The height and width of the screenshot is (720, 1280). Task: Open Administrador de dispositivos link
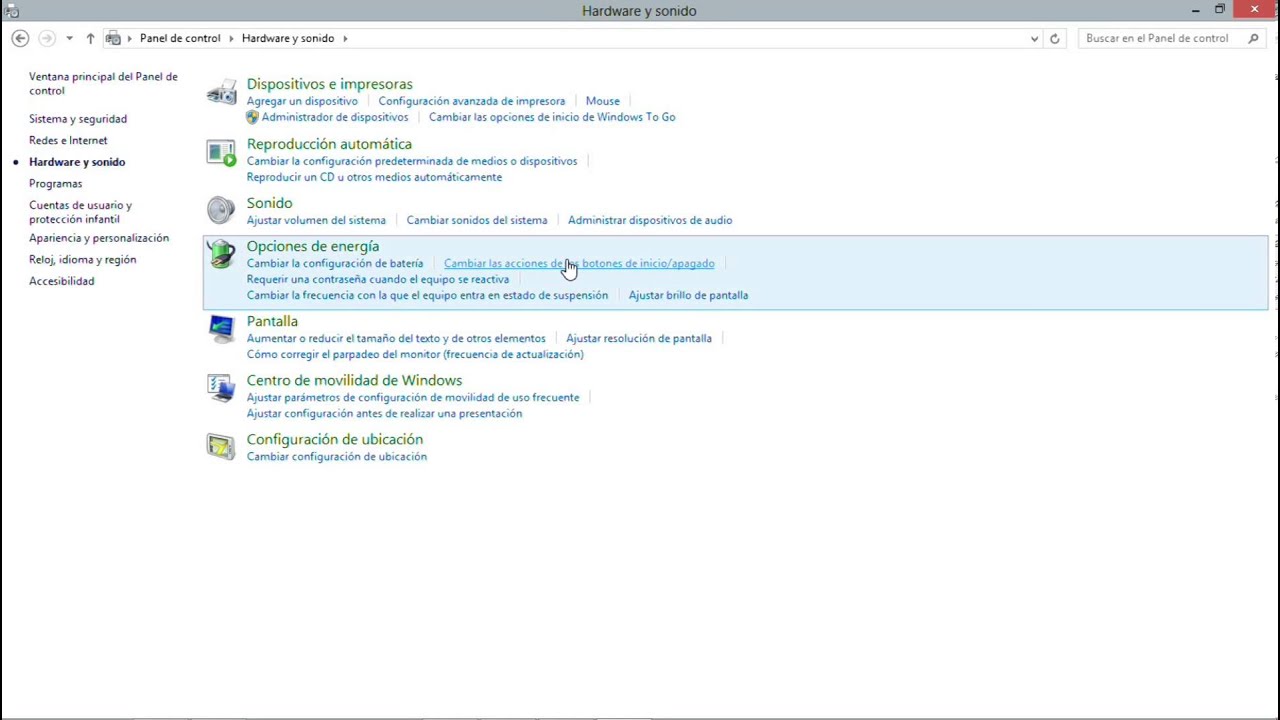[x=335, y=117]
